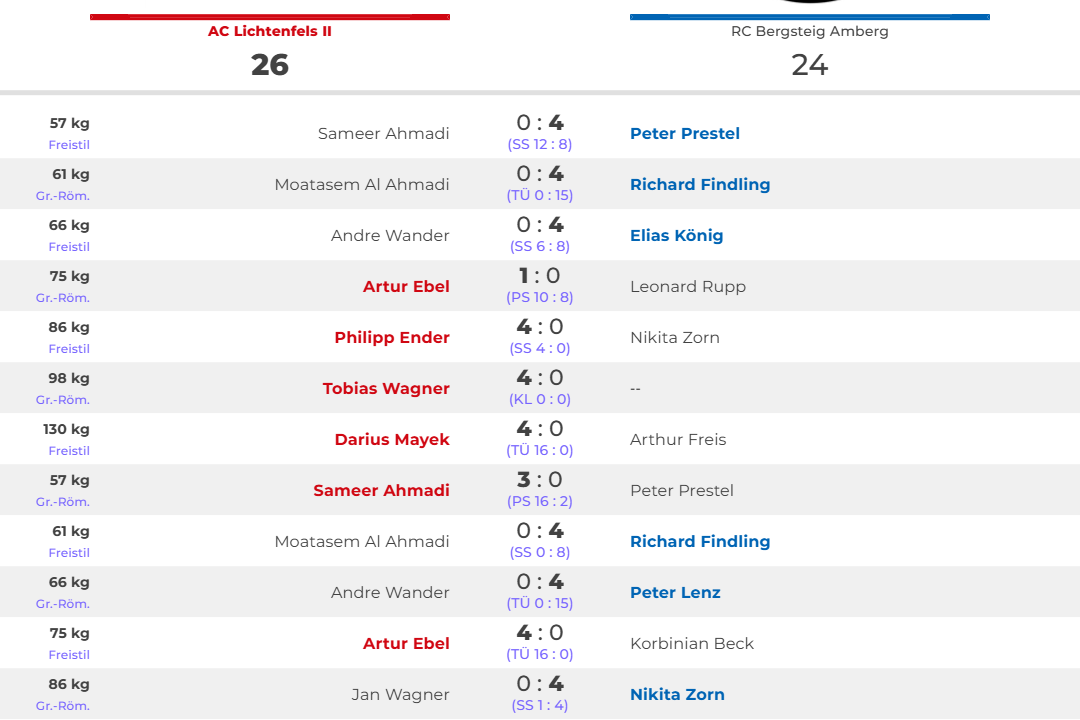Click the AC Lichtenfels II team name

pyautogui.click(x=270, y=31)
